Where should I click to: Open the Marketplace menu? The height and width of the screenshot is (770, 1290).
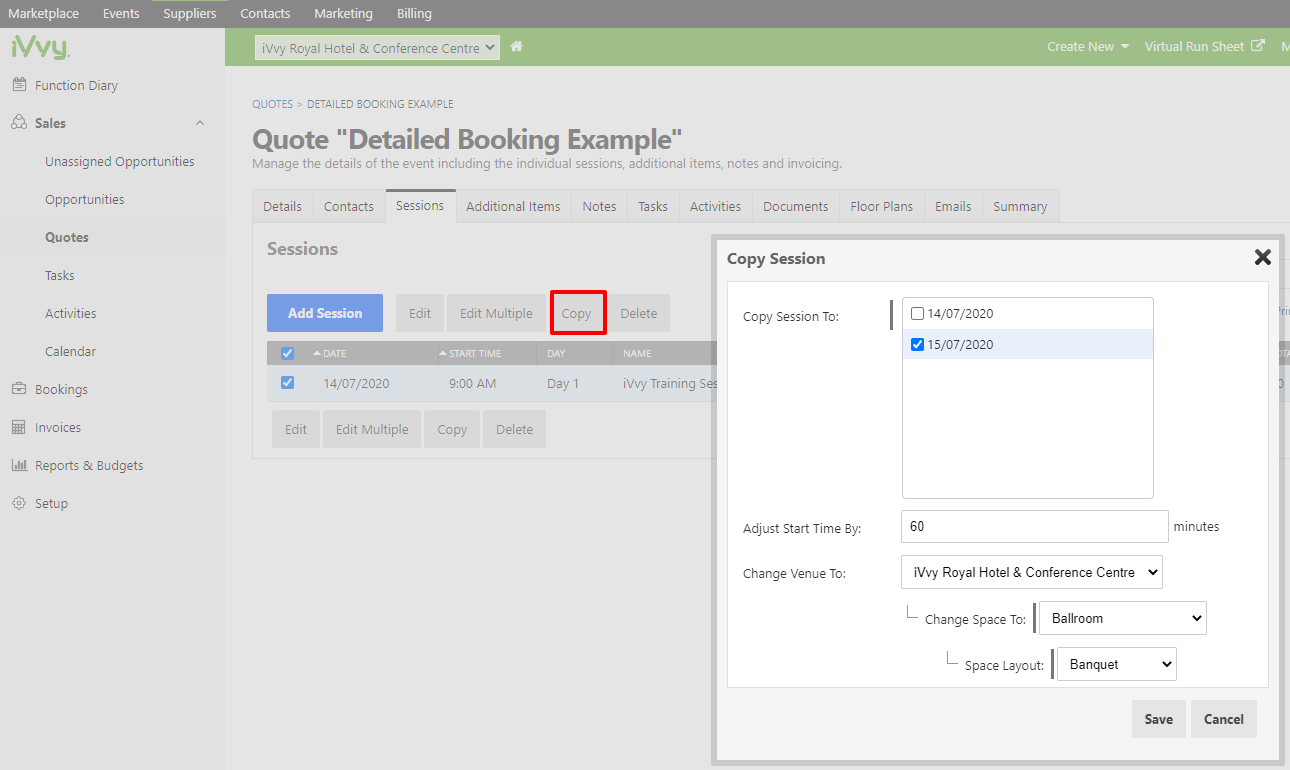coord(44,14)
